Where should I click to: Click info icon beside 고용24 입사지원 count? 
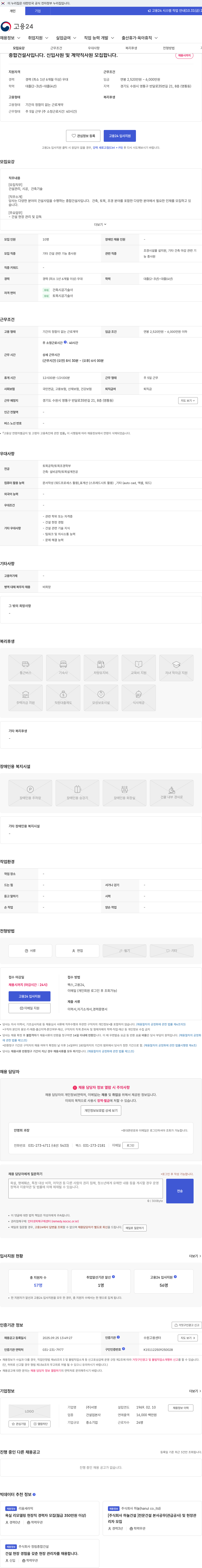click(x=175, y=1276)
